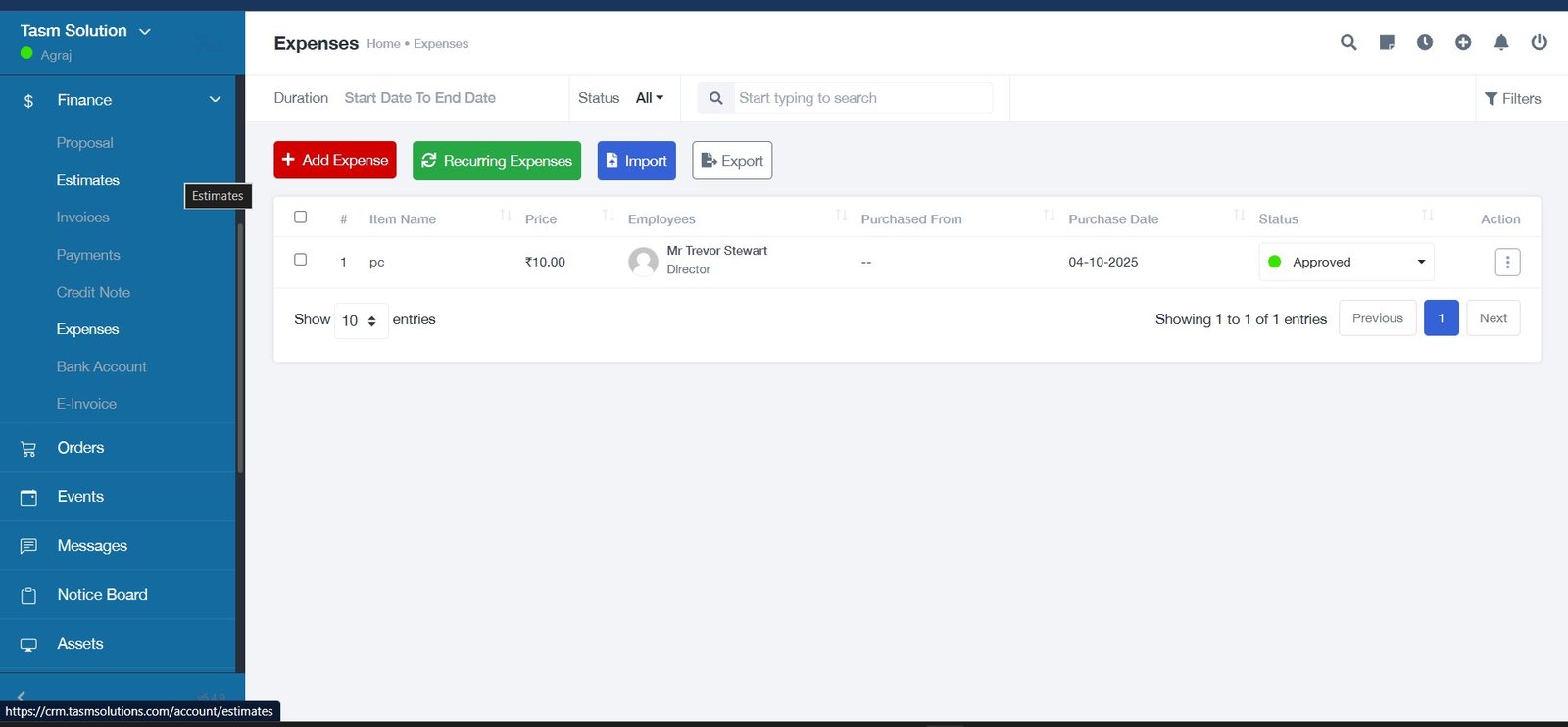Go to Invoices in Finance menu
Viewport: 1568px width, 727px height.
[x=82, y=218]
